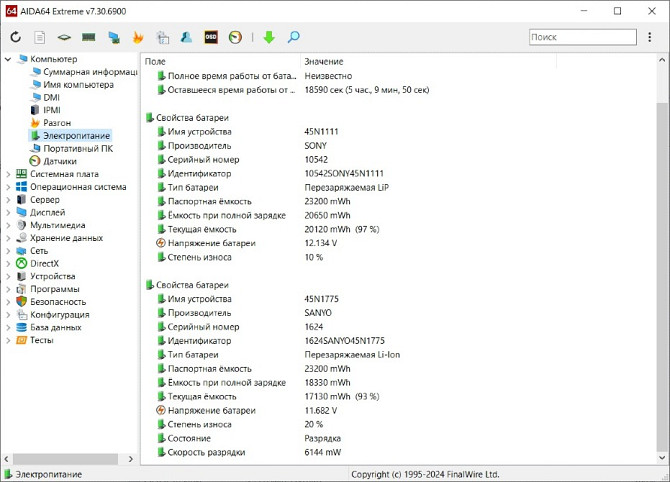Select Суммарная информация in tree
The height and width of the screenshot is (482, 670).
coord(90,72)
